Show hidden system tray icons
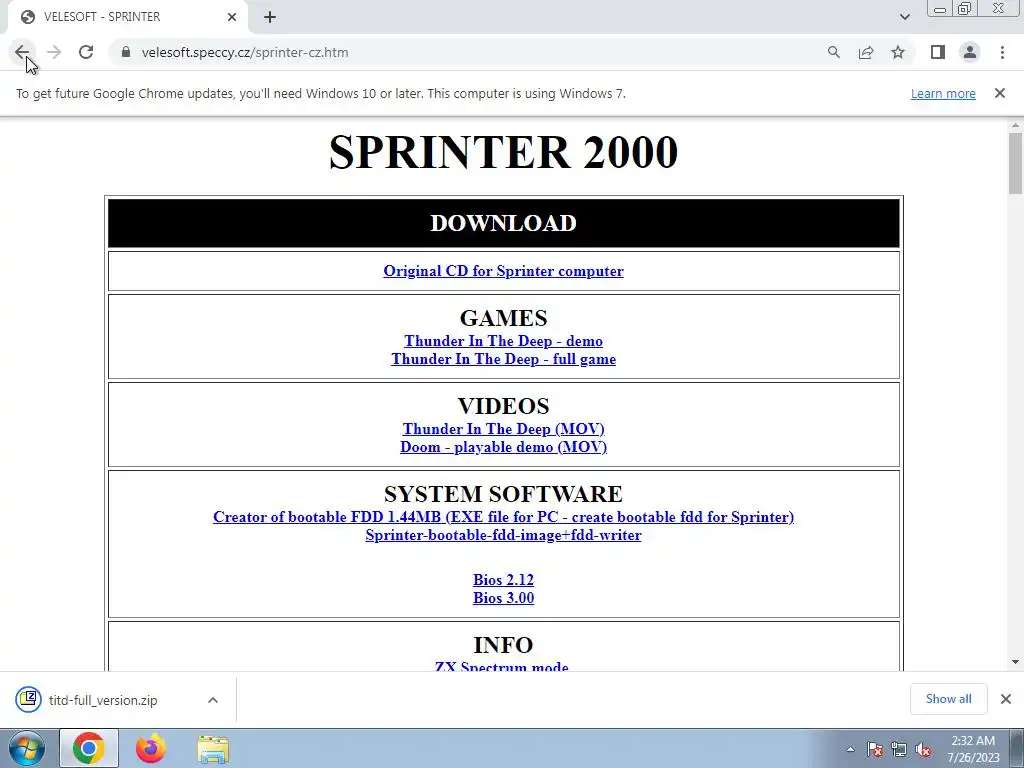The image size is (1024, 768). point(850,749)
